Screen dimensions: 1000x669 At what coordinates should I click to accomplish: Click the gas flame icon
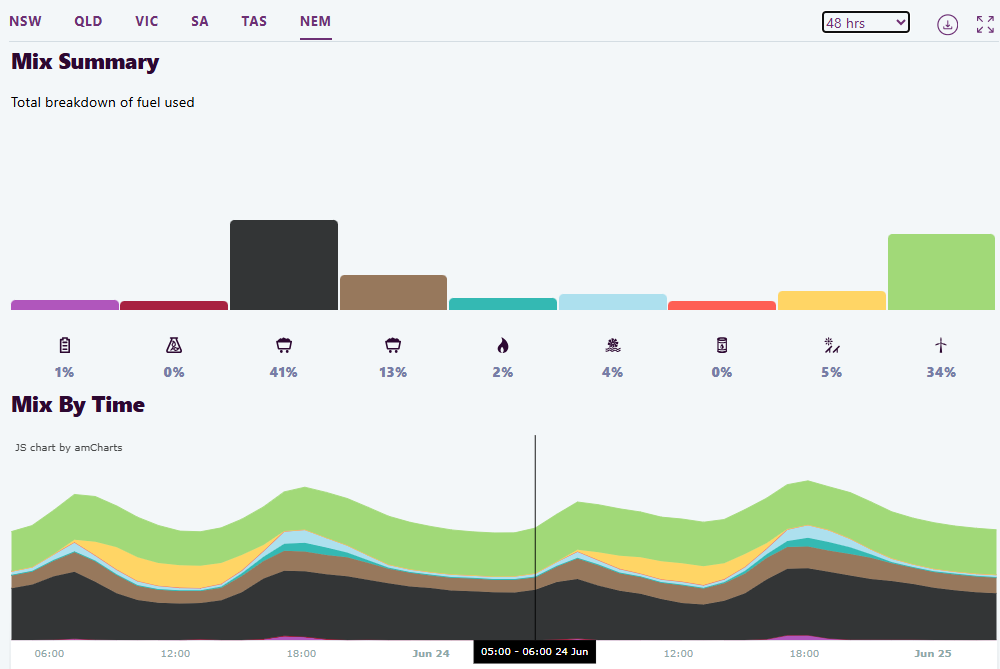click(503, 346)
